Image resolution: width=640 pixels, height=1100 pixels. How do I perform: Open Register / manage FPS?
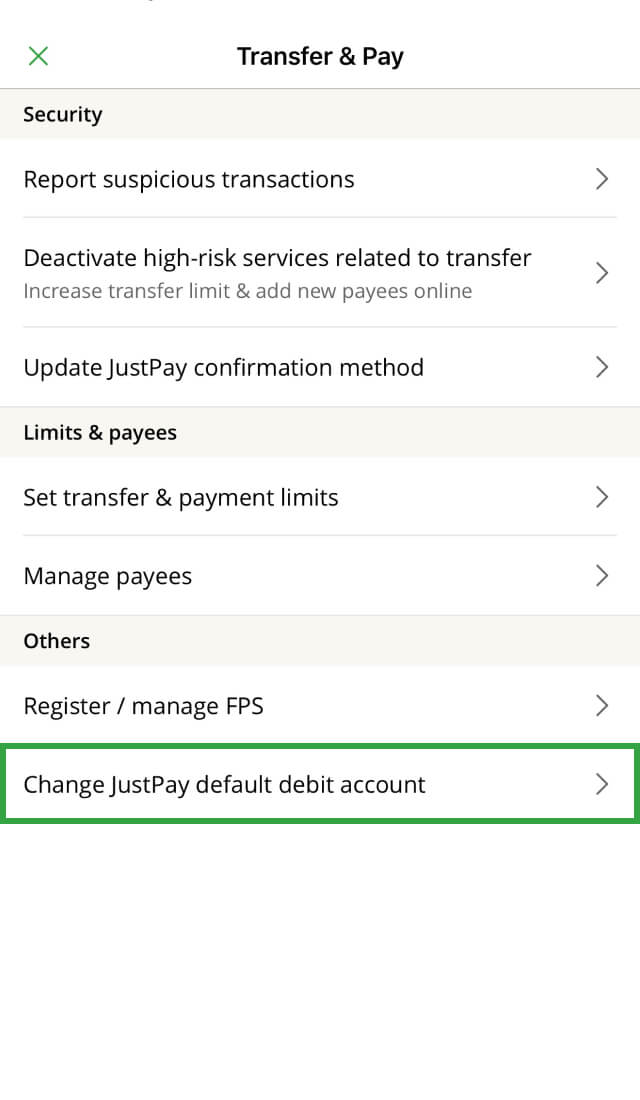[x=320, y=705]
